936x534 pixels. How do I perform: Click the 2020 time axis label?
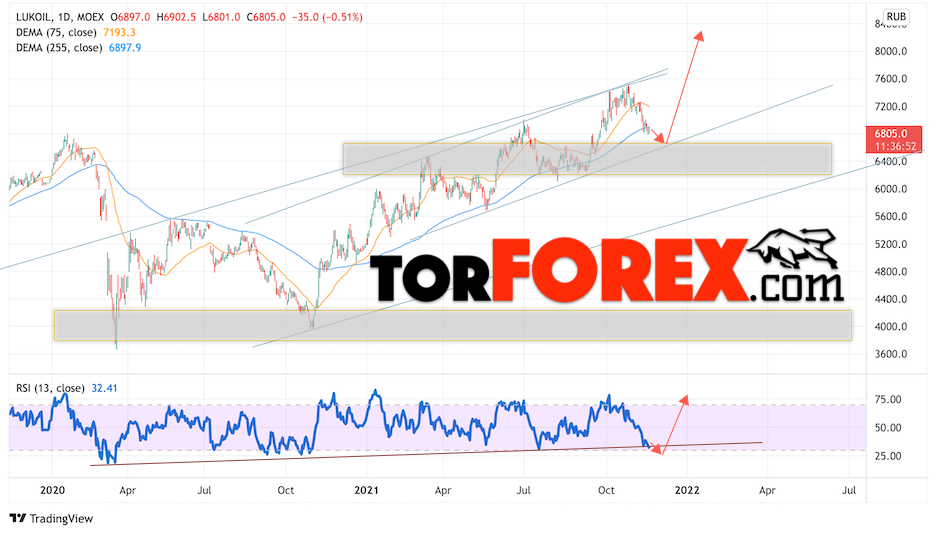53,490
